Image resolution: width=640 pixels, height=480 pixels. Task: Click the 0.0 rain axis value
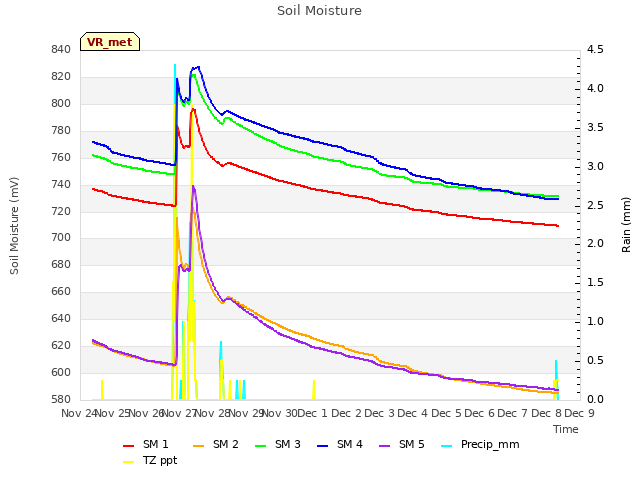[595, 399]
